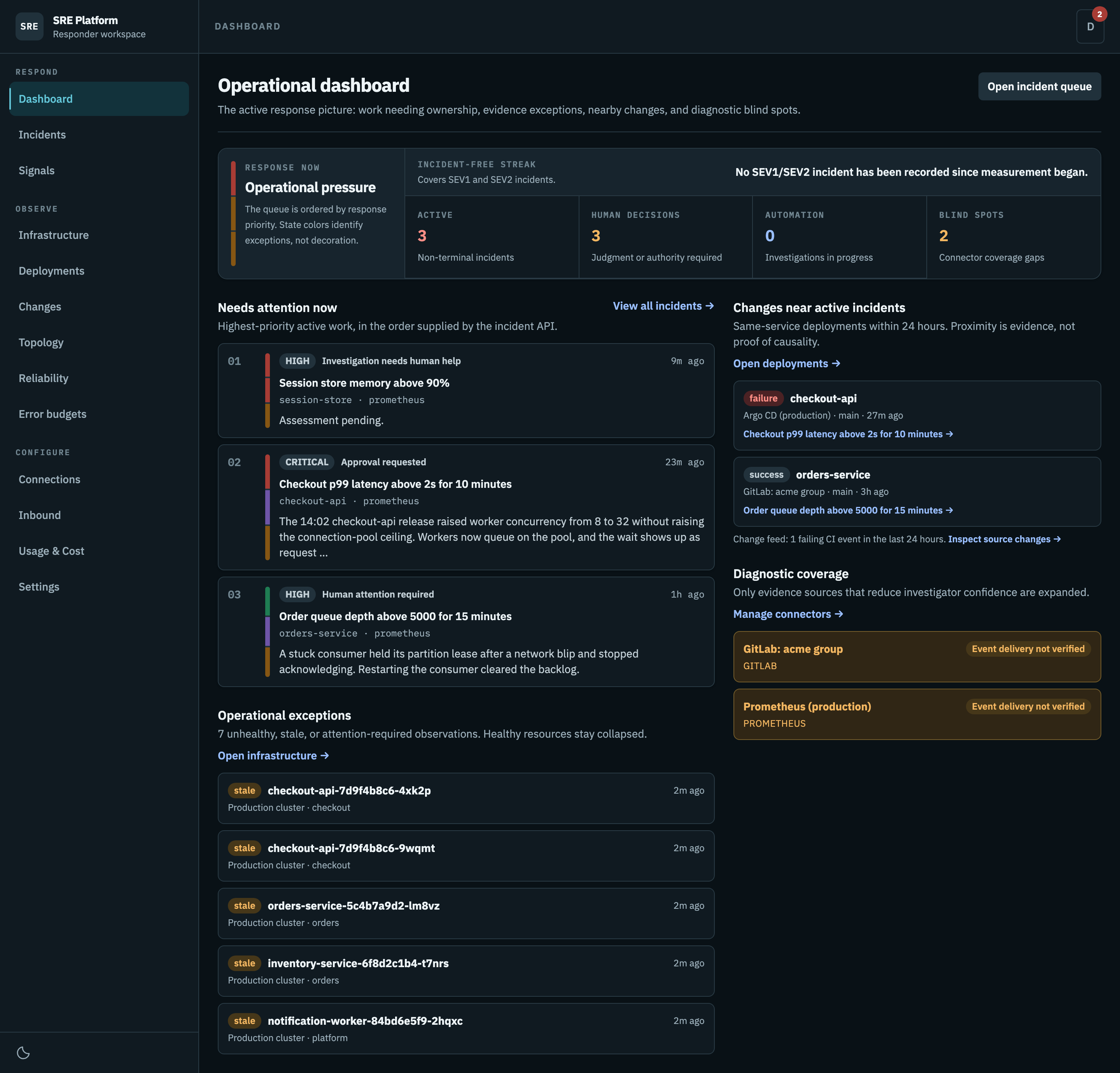Click the CRITICAL severity badge
Screen dimensions: 1120x1073
pos(307,462)
